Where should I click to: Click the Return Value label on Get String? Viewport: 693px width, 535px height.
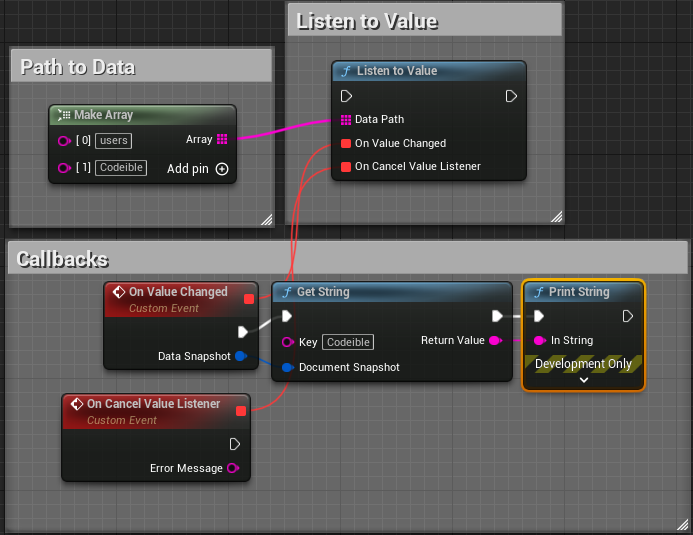pyautogui.click(x=453, y=340)
